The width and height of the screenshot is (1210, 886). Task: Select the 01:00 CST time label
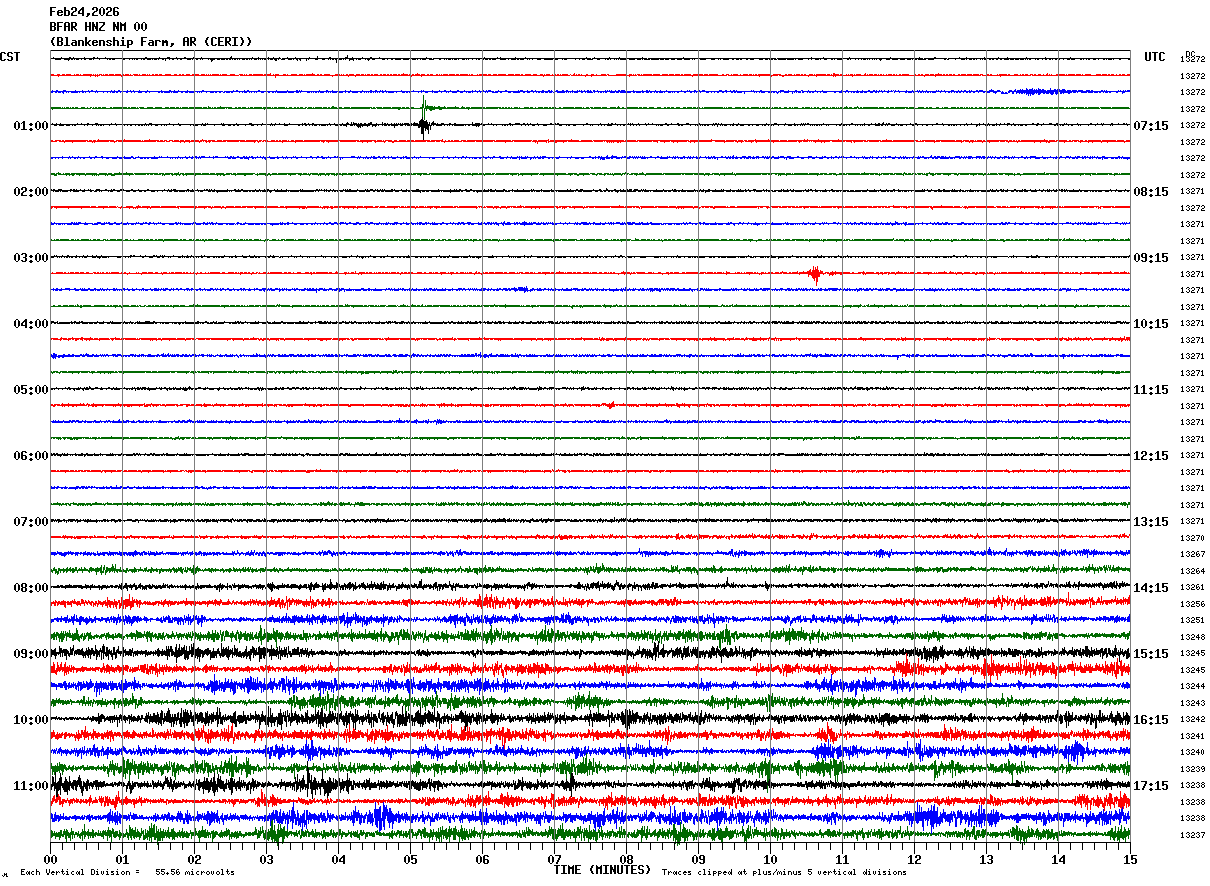[x=31, y=126]
